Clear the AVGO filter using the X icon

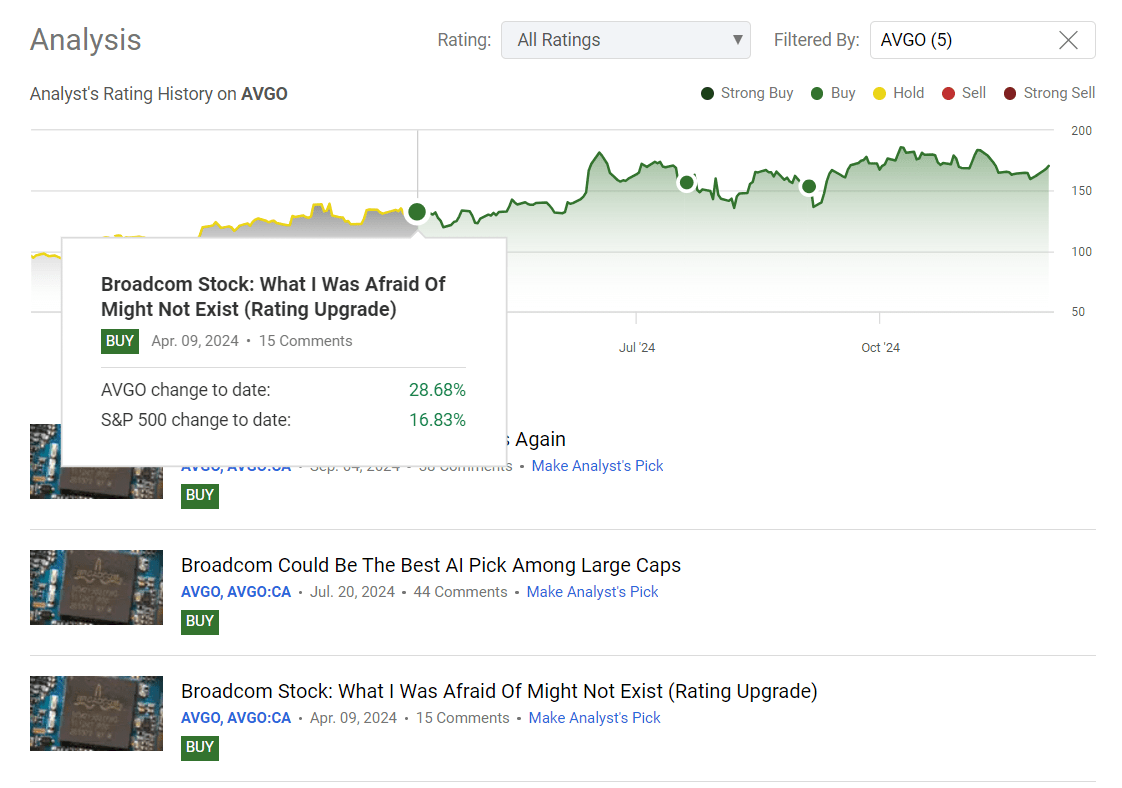[1068, 40]
